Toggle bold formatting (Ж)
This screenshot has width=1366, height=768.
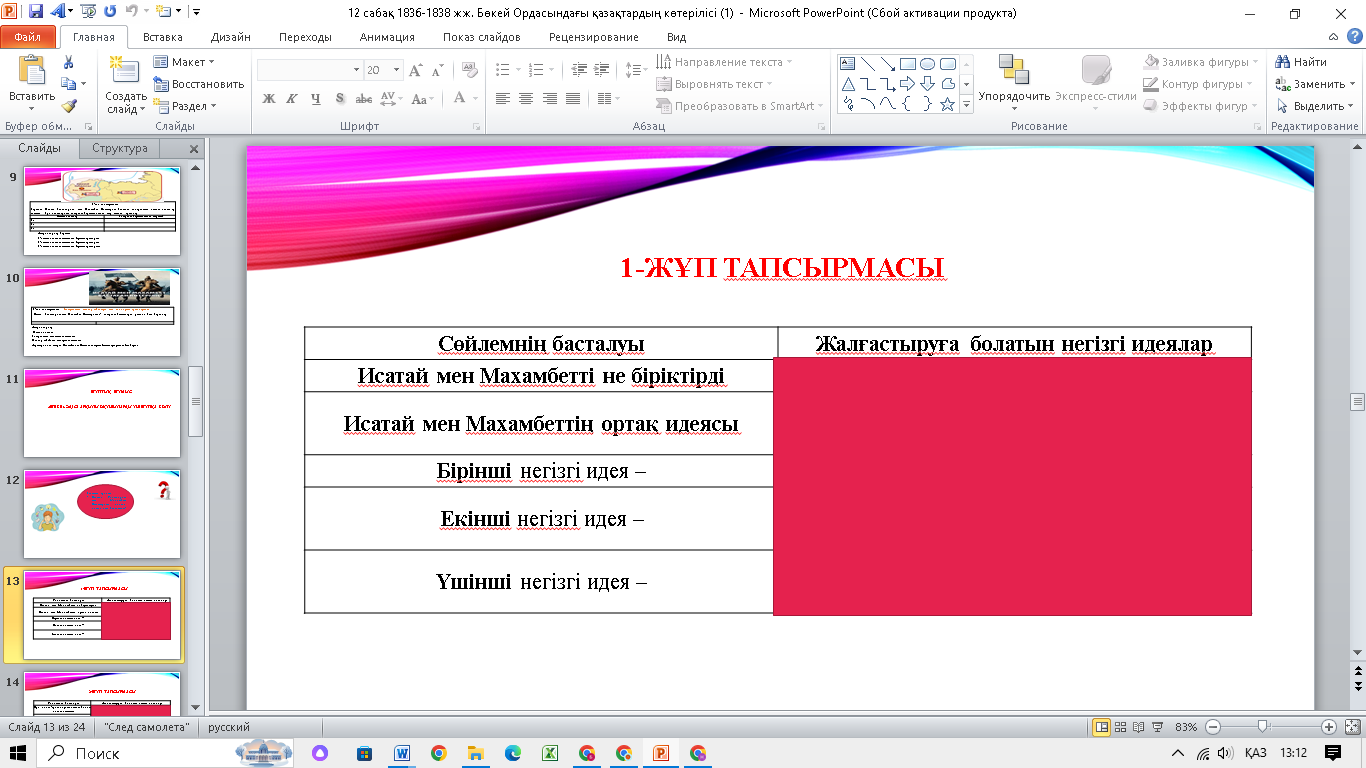pyautogui.click(x=268, y=99)
